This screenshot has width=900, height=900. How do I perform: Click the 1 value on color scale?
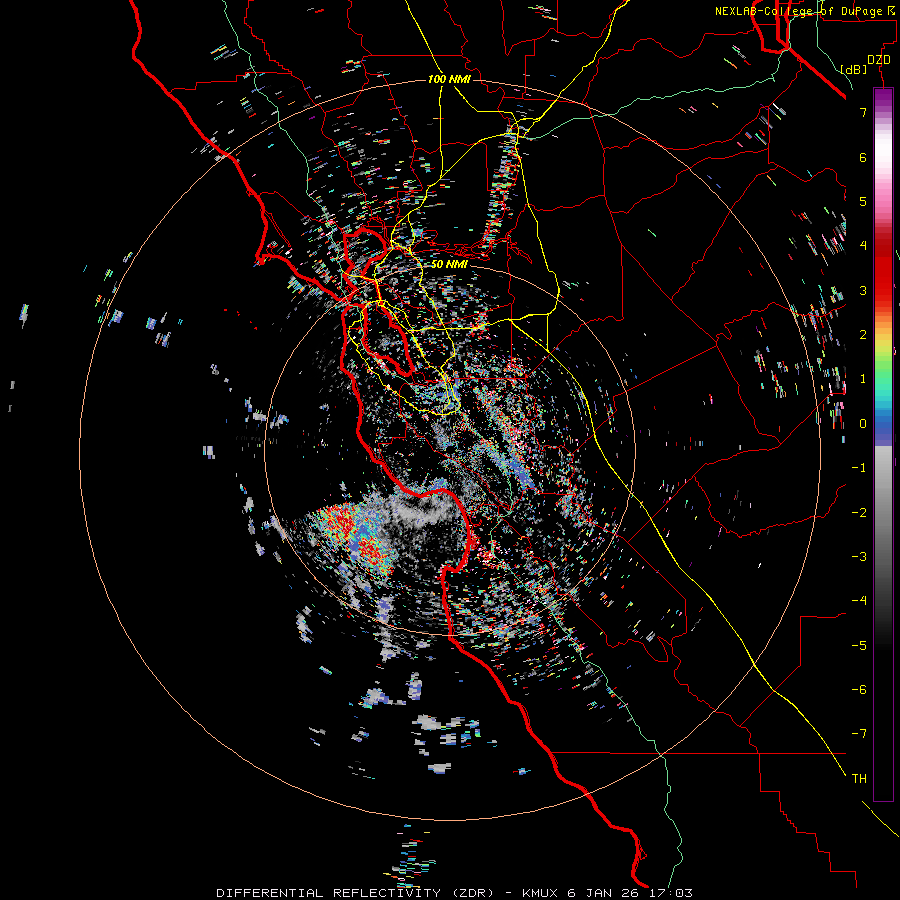(x=863, y=379)
